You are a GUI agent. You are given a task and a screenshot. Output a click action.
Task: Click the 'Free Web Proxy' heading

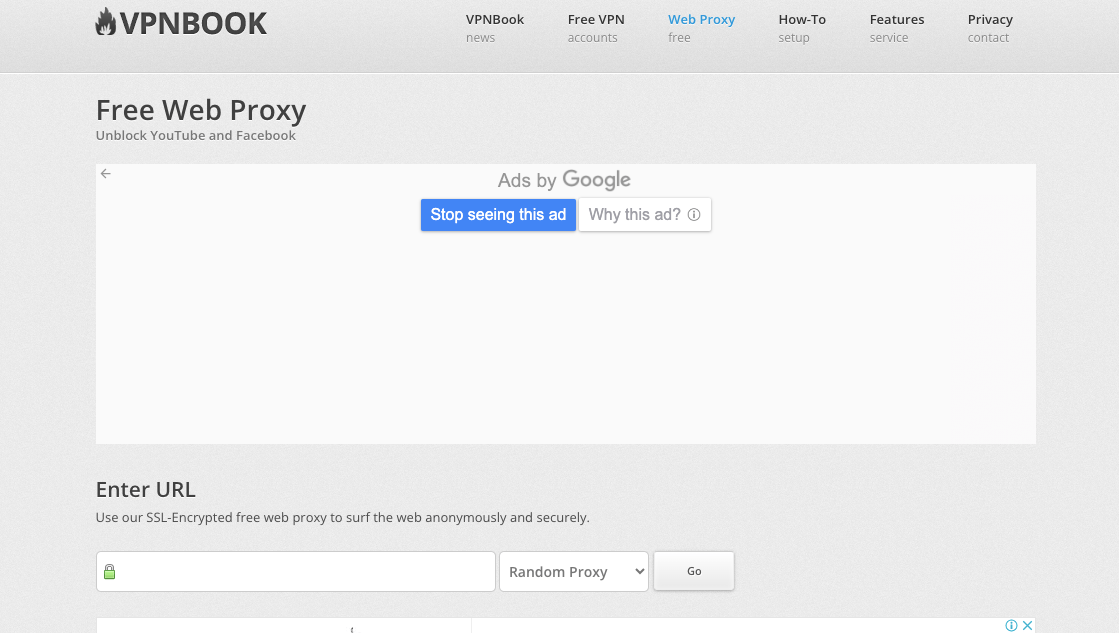point(201,111)
